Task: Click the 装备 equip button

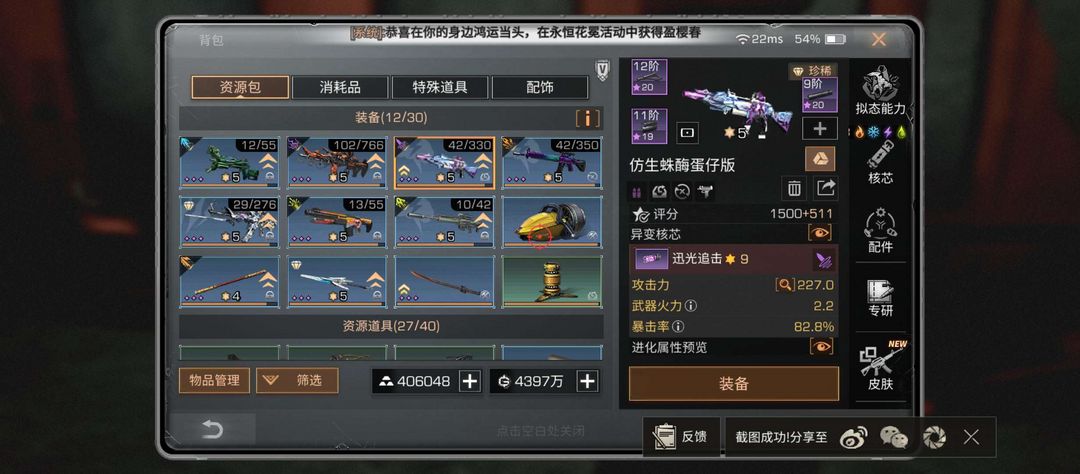Action: pyautogui.click(x=734, y=384)
